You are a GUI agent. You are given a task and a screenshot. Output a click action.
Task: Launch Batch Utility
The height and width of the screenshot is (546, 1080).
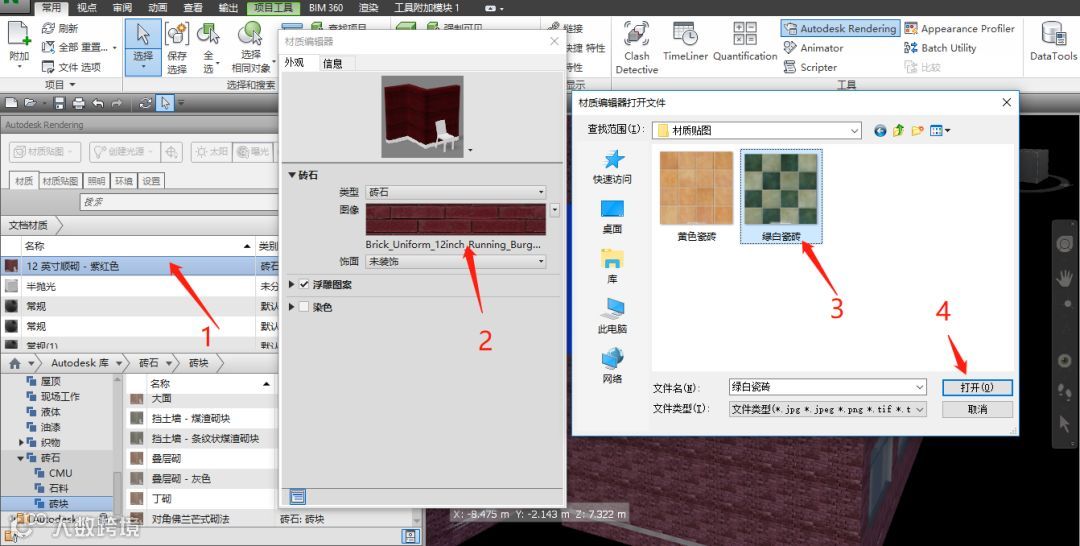point(940,48)
